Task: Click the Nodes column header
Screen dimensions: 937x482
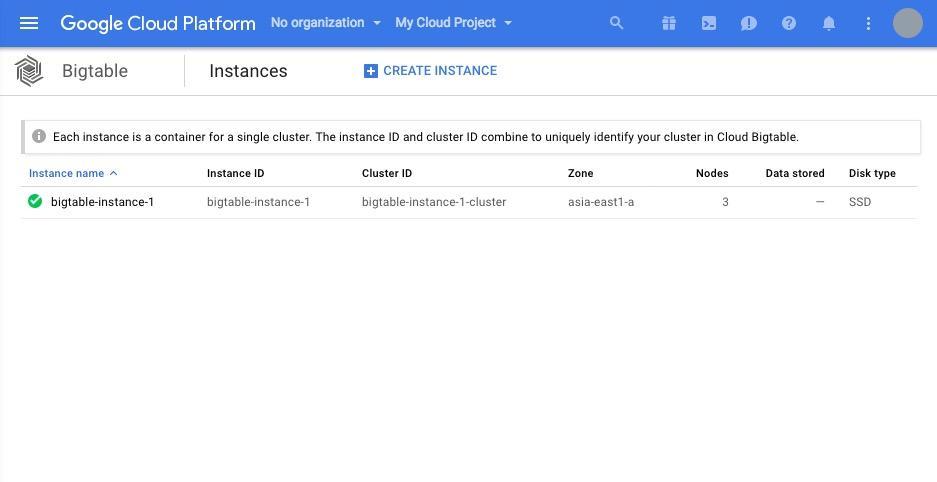Action: tap(712, 173)
